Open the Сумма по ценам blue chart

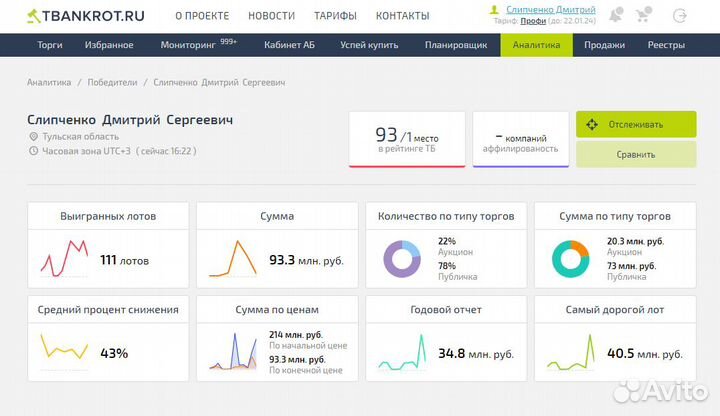tap(233, 351)
